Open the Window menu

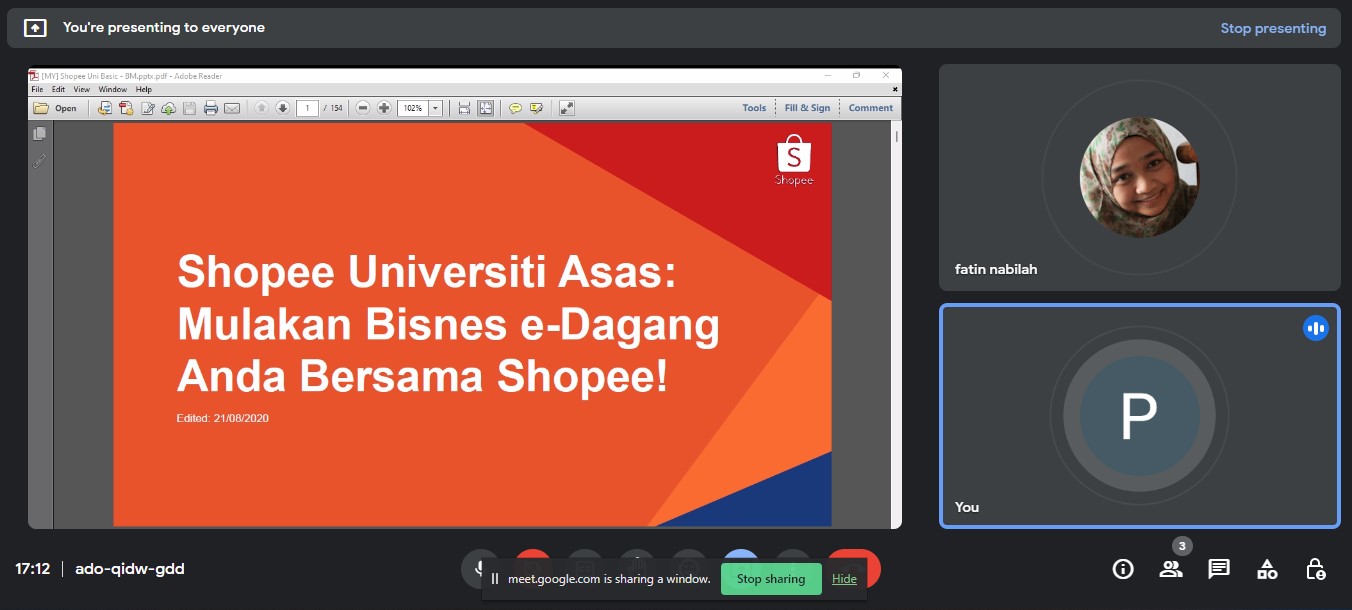coord(113,90)
